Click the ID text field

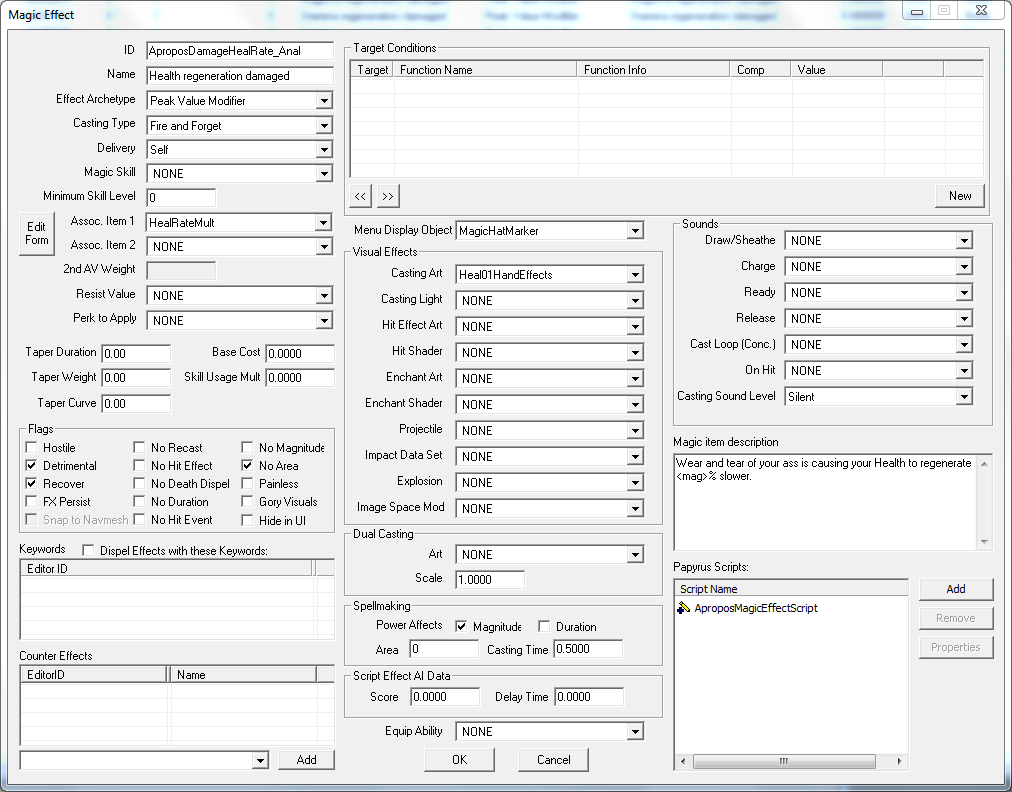click(x=240, y=51)
